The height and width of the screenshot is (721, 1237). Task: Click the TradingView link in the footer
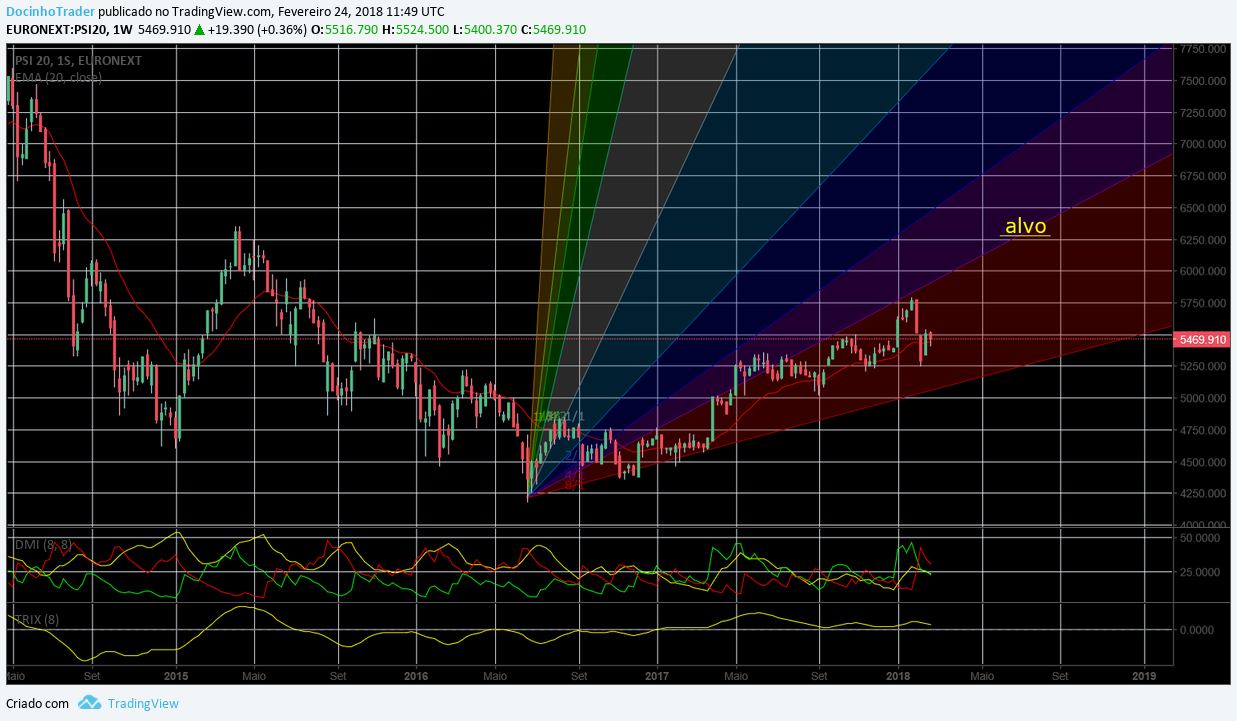(143, 704)
